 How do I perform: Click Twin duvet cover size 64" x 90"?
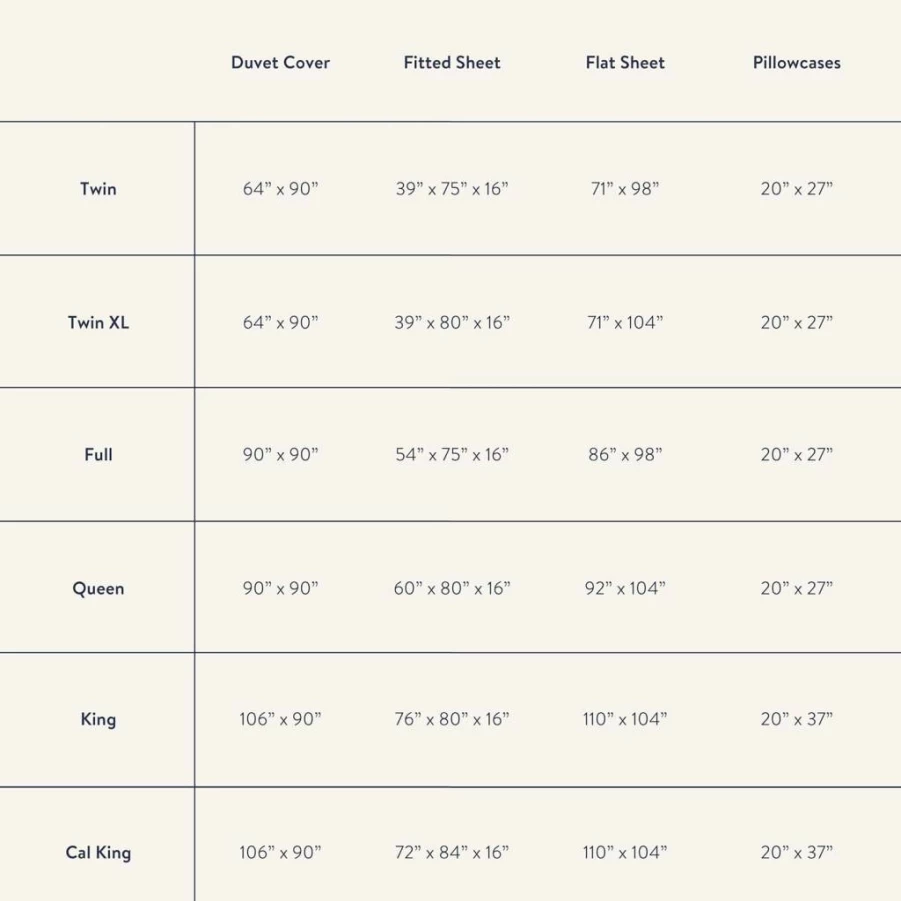[x=280, y=188]
